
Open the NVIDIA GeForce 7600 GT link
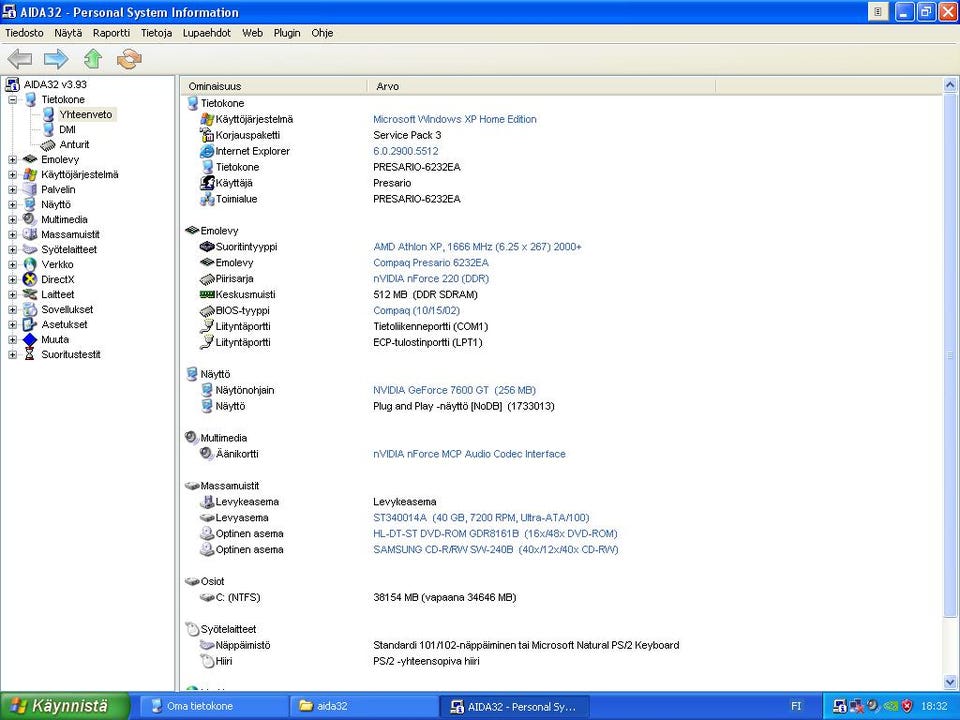click(454, 390)
